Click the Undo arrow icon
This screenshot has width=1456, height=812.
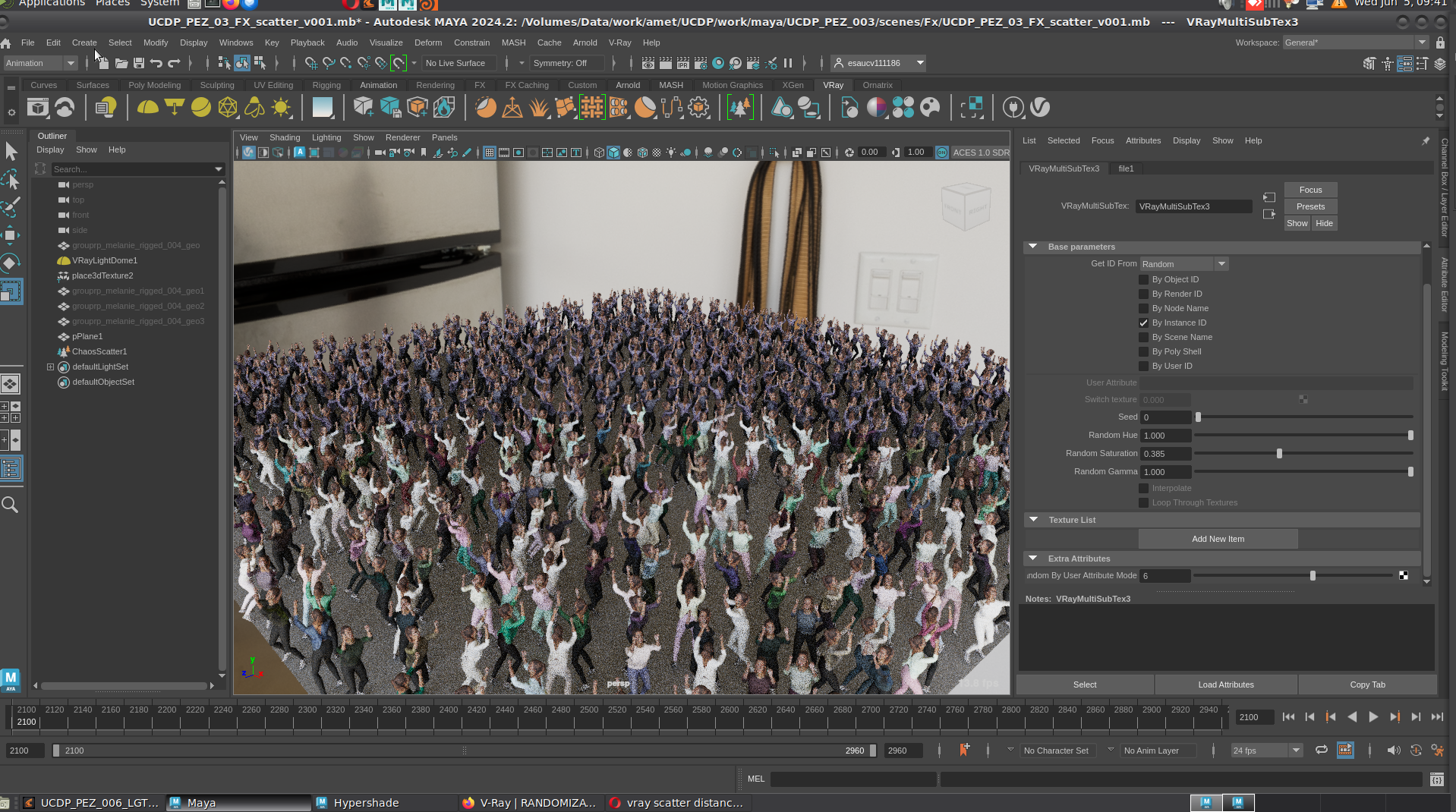click(156, 63)
